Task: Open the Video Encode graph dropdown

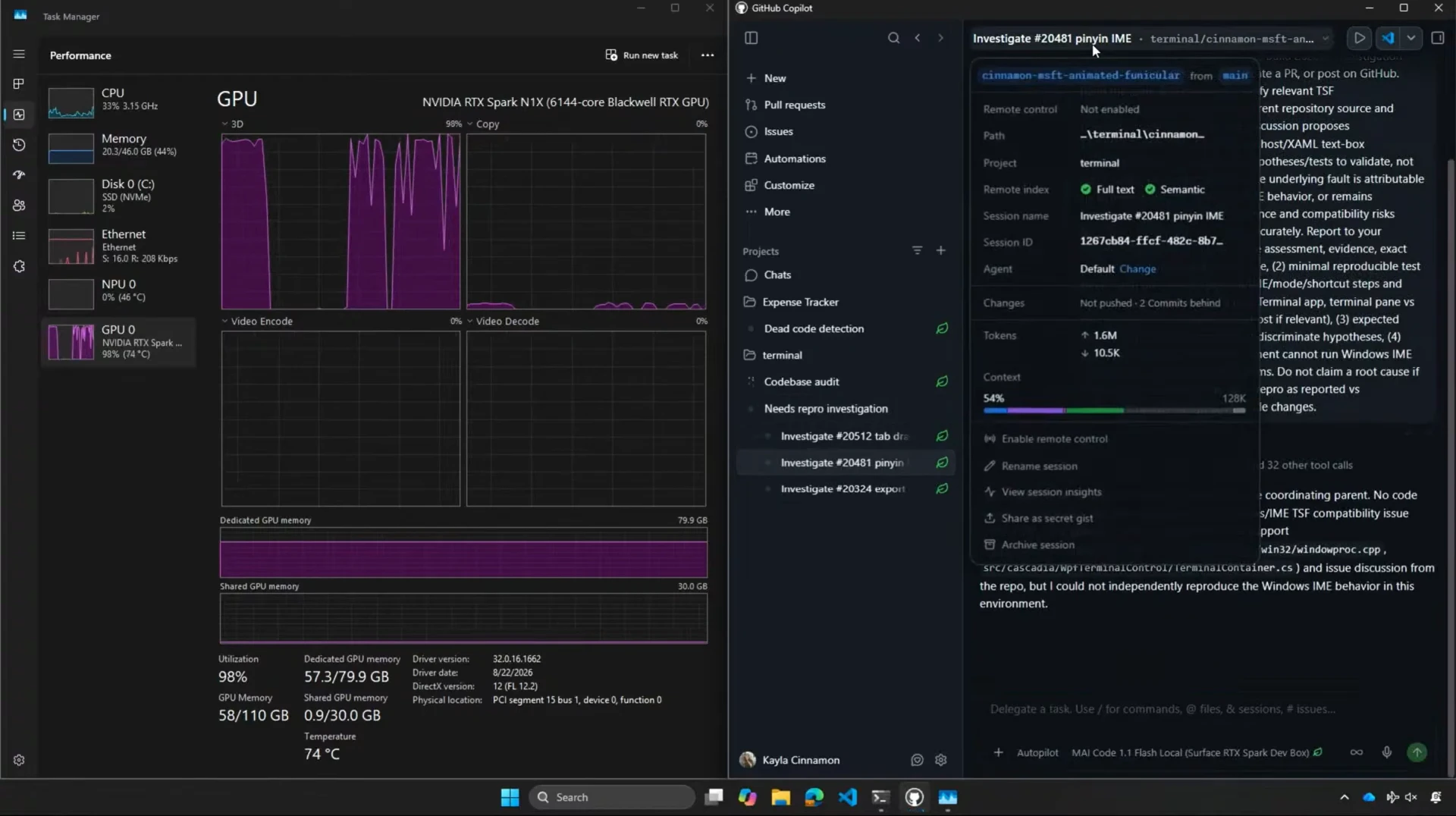Action: coord(224,321)
